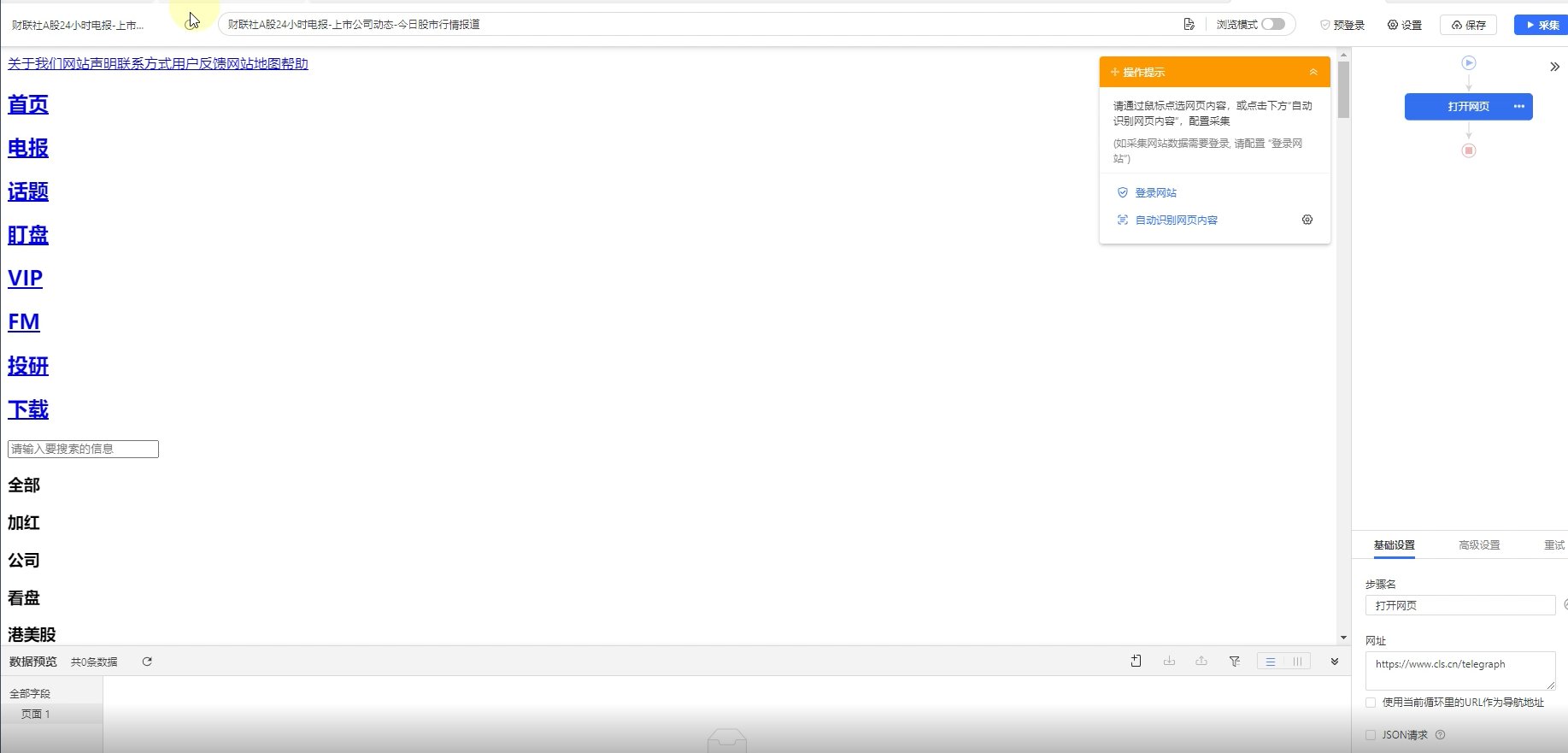
Task: Select 页面 1 in the field list
Action: 36,714
